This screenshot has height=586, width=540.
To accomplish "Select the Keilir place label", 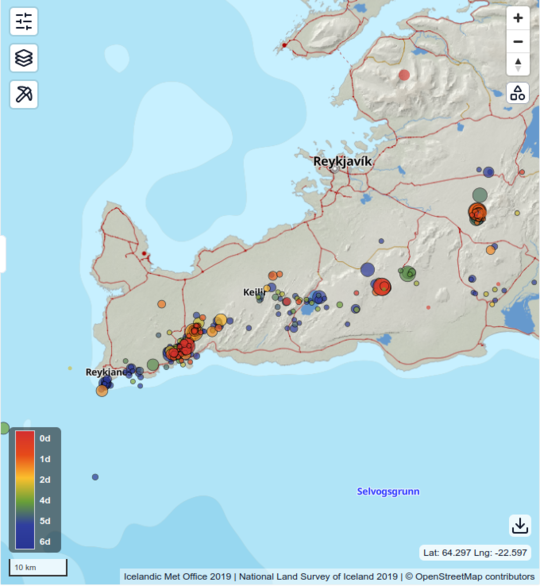I will click(254, 292).
